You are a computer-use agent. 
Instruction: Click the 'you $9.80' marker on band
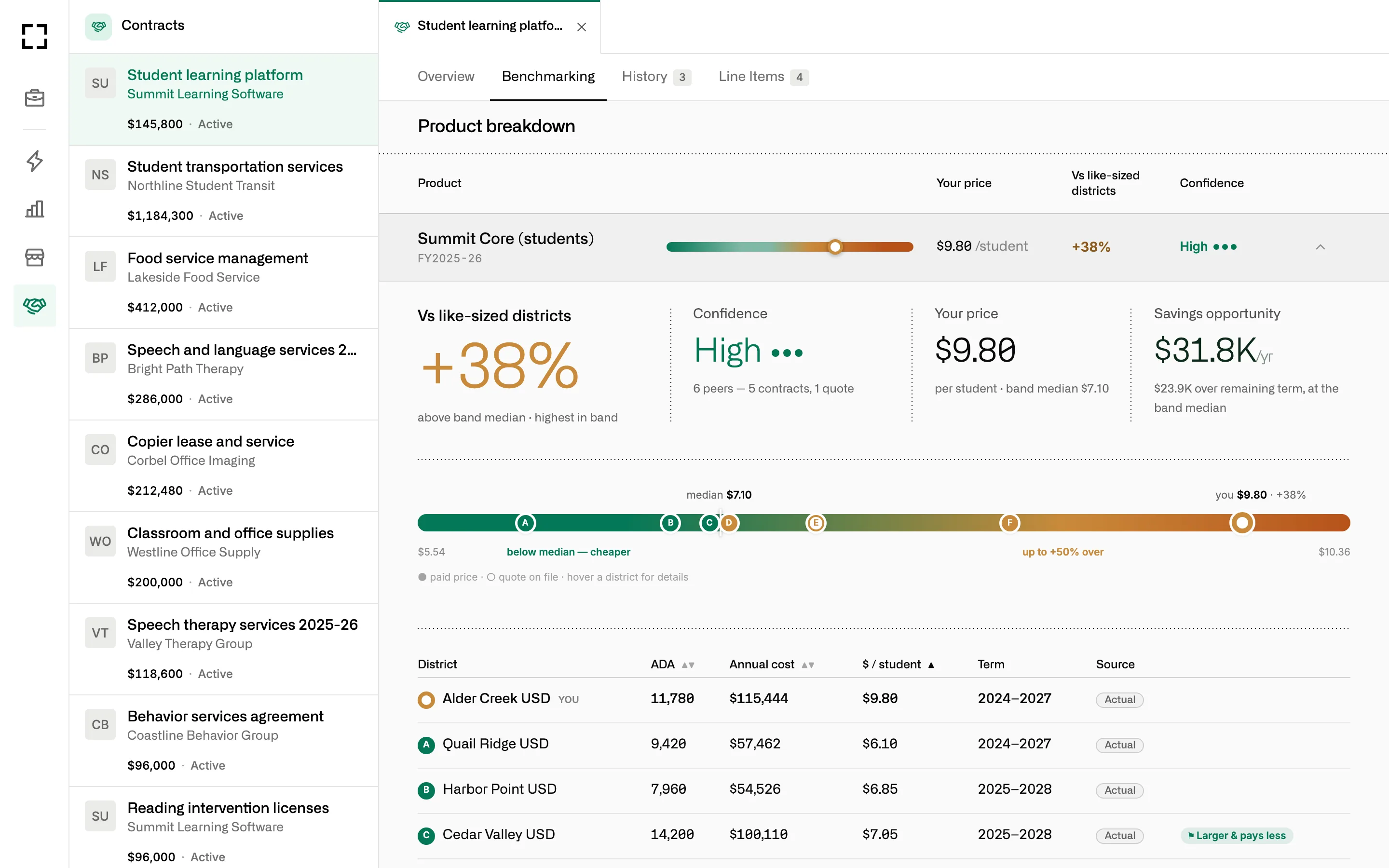click(1242, 523)
